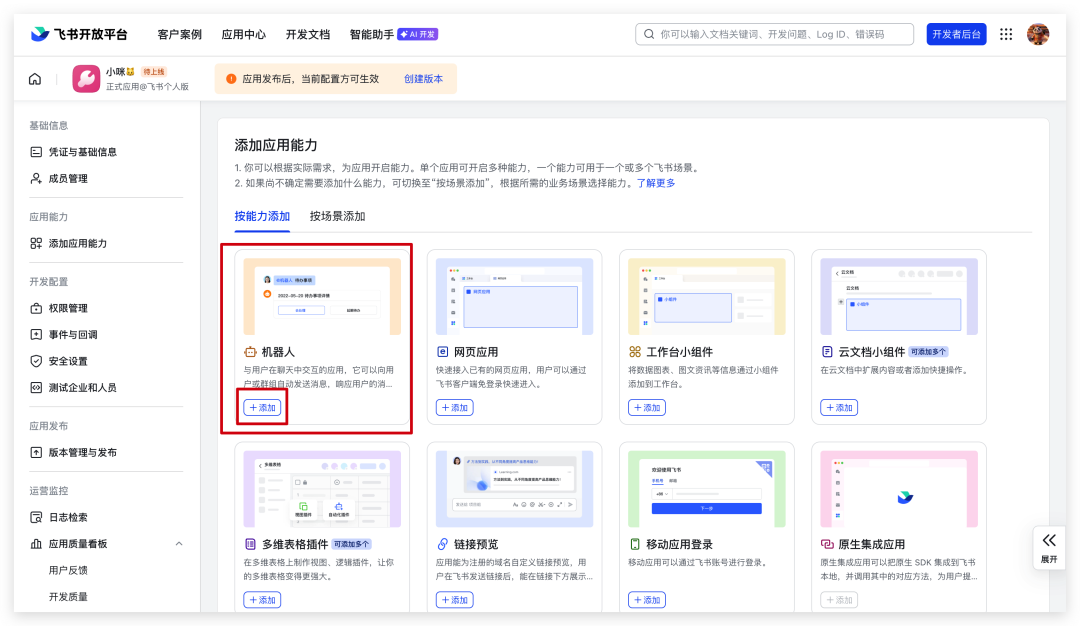Click the 展开 side panel expander
This screenshot has height=626, width=1080.
pos(1049,547)
